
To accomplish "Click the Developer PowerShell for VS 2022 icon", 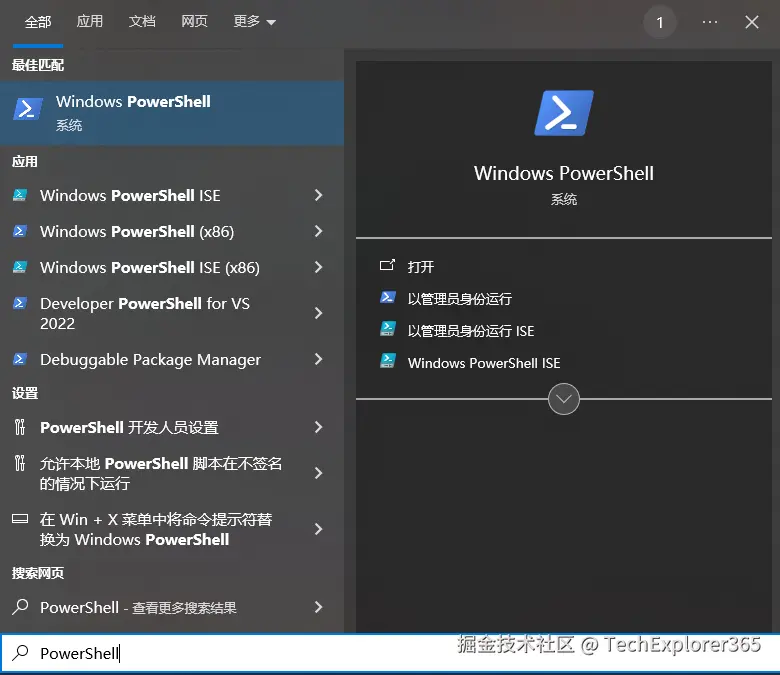I will 20,303.
